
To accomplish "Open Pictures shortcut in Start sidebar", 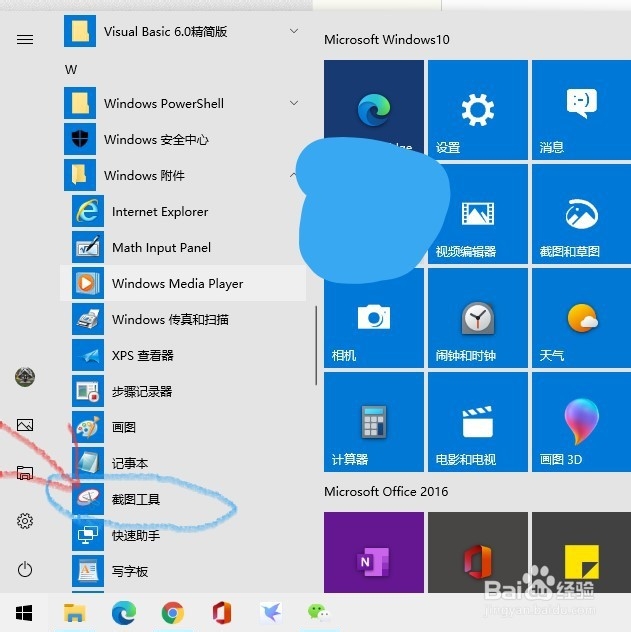I will [25, 425].
